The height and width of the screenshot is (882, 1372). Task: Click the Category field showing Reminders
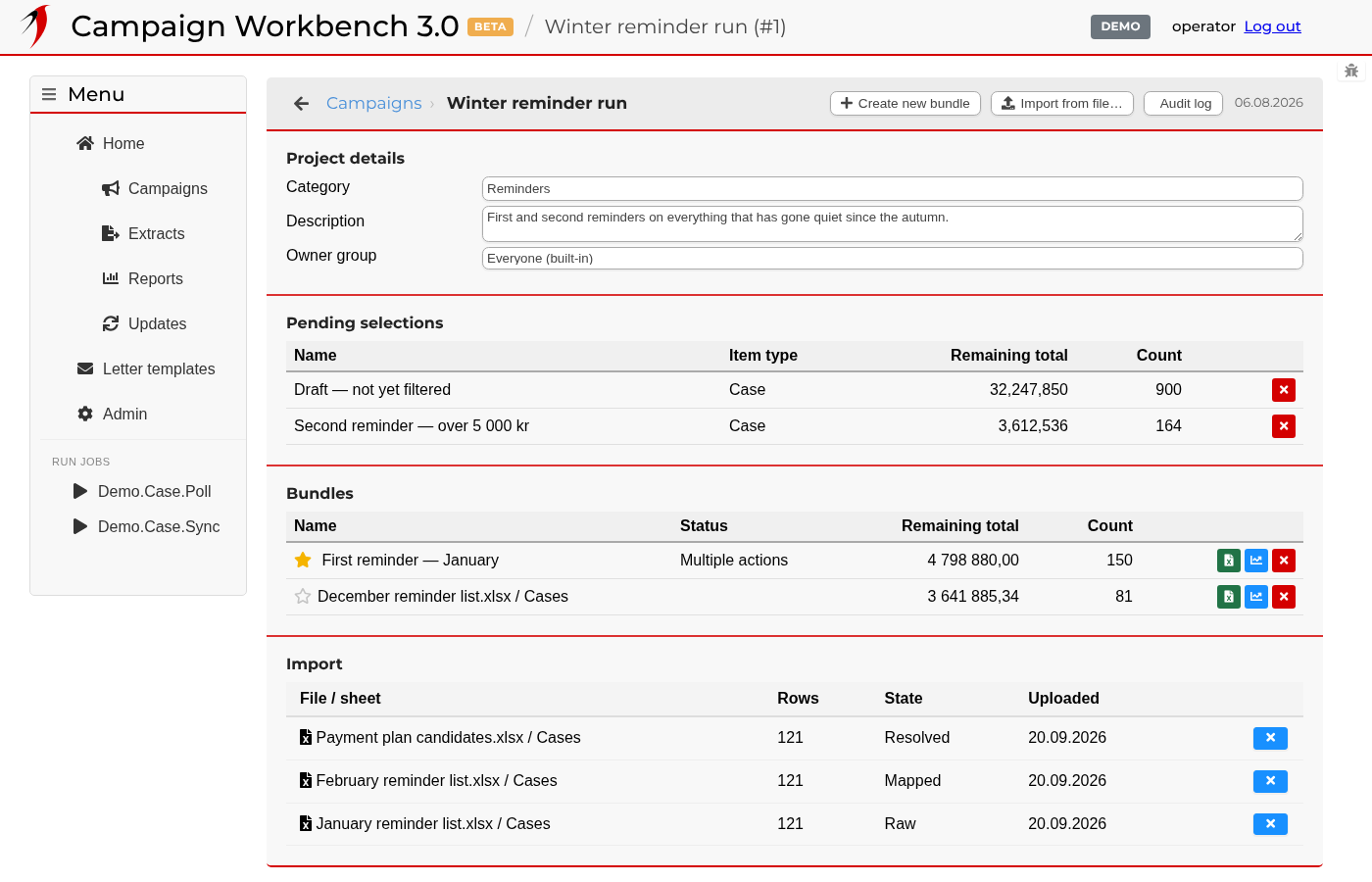(x=893, y=188)
